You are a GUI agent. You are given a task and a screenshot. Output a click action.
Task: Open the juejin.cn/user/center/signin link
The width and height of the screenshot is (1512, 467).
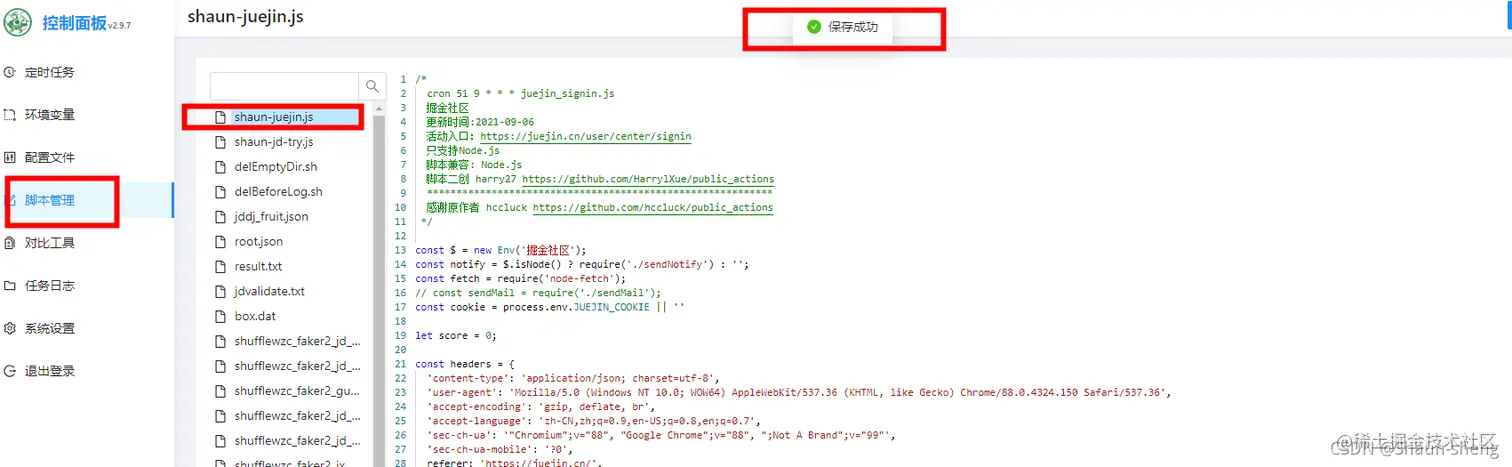585,136
